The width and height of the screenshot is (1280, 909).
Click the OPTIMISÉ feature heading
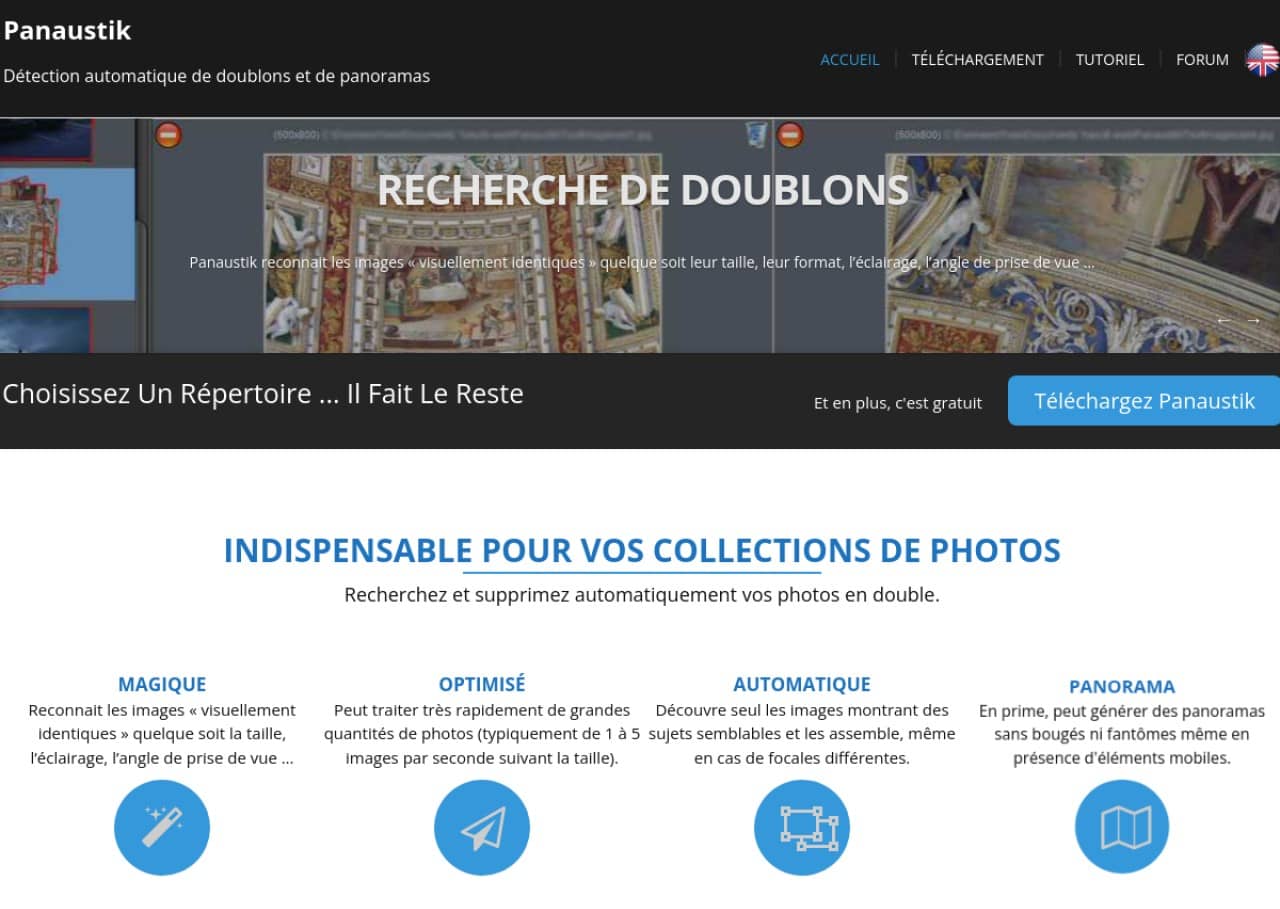click(x=482, y=684)
